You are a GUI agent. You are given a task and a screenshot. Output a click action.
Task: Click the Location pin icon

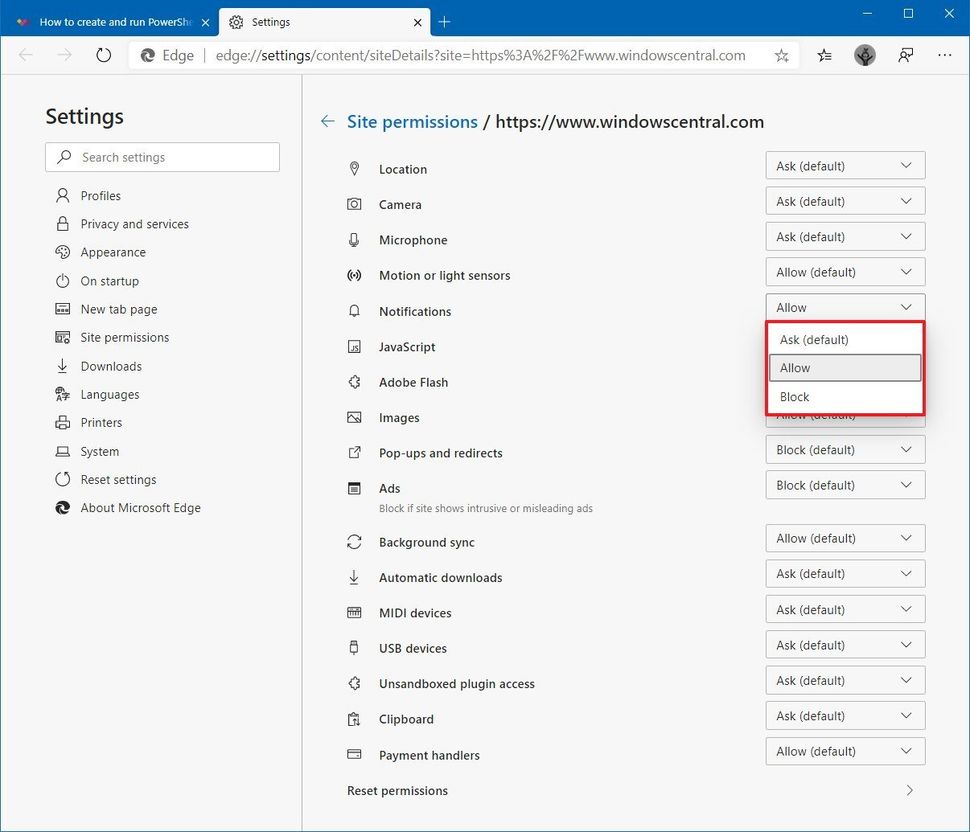click(x=354, y=168)
